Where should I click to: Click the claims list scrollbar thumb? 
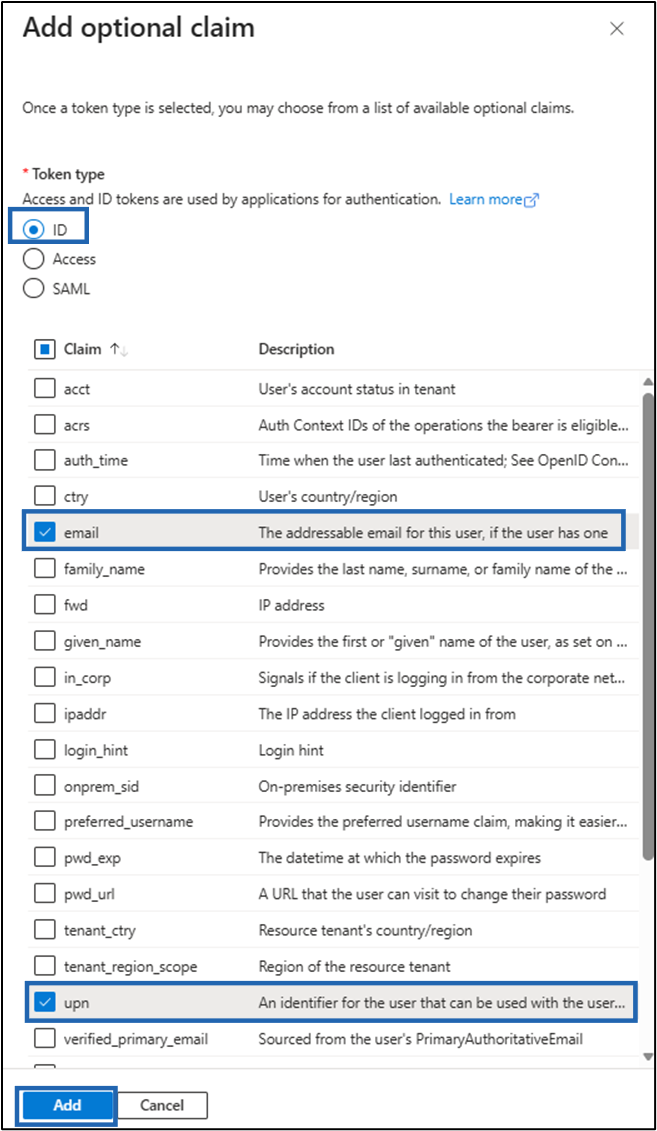(x=648, y=626)
